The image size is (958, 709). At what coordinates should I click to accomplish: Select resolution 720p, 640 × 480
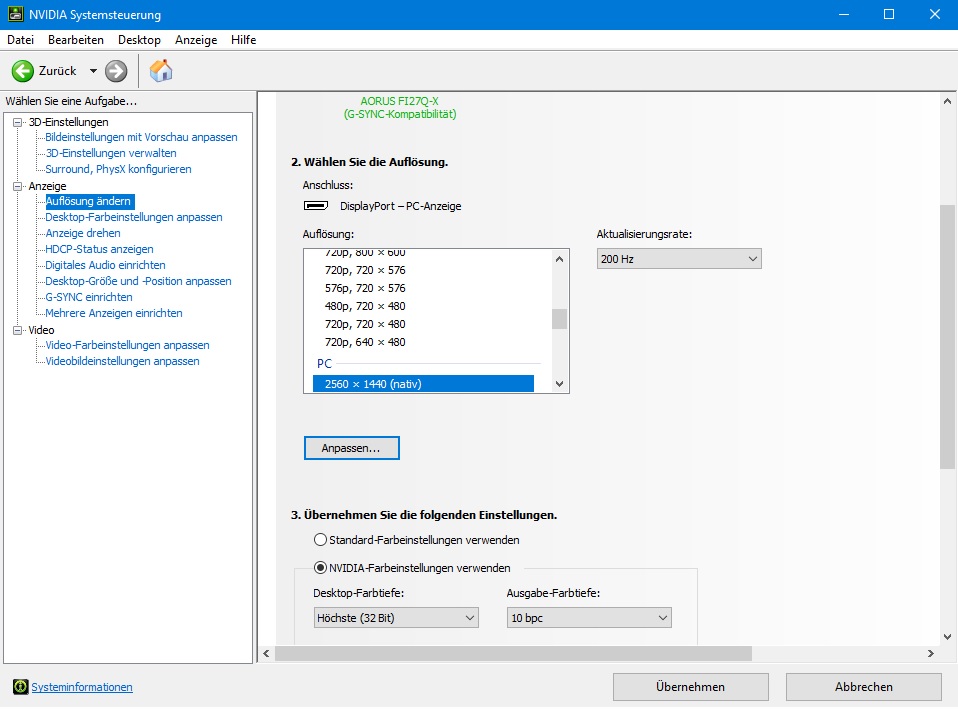[365, 342]
